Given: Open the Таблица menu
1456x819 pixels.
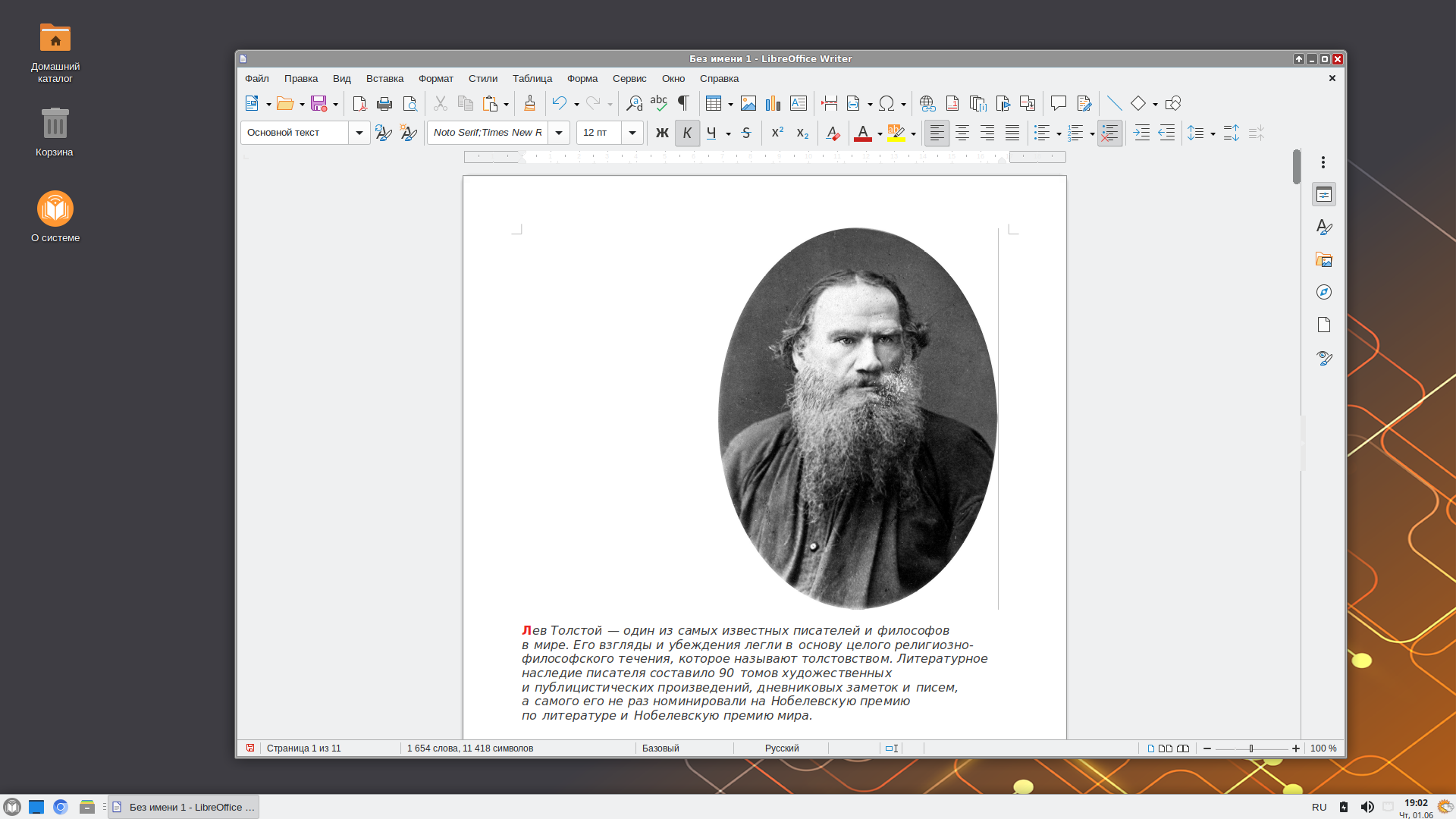Looking at the screenshot, I should point(532,79).
